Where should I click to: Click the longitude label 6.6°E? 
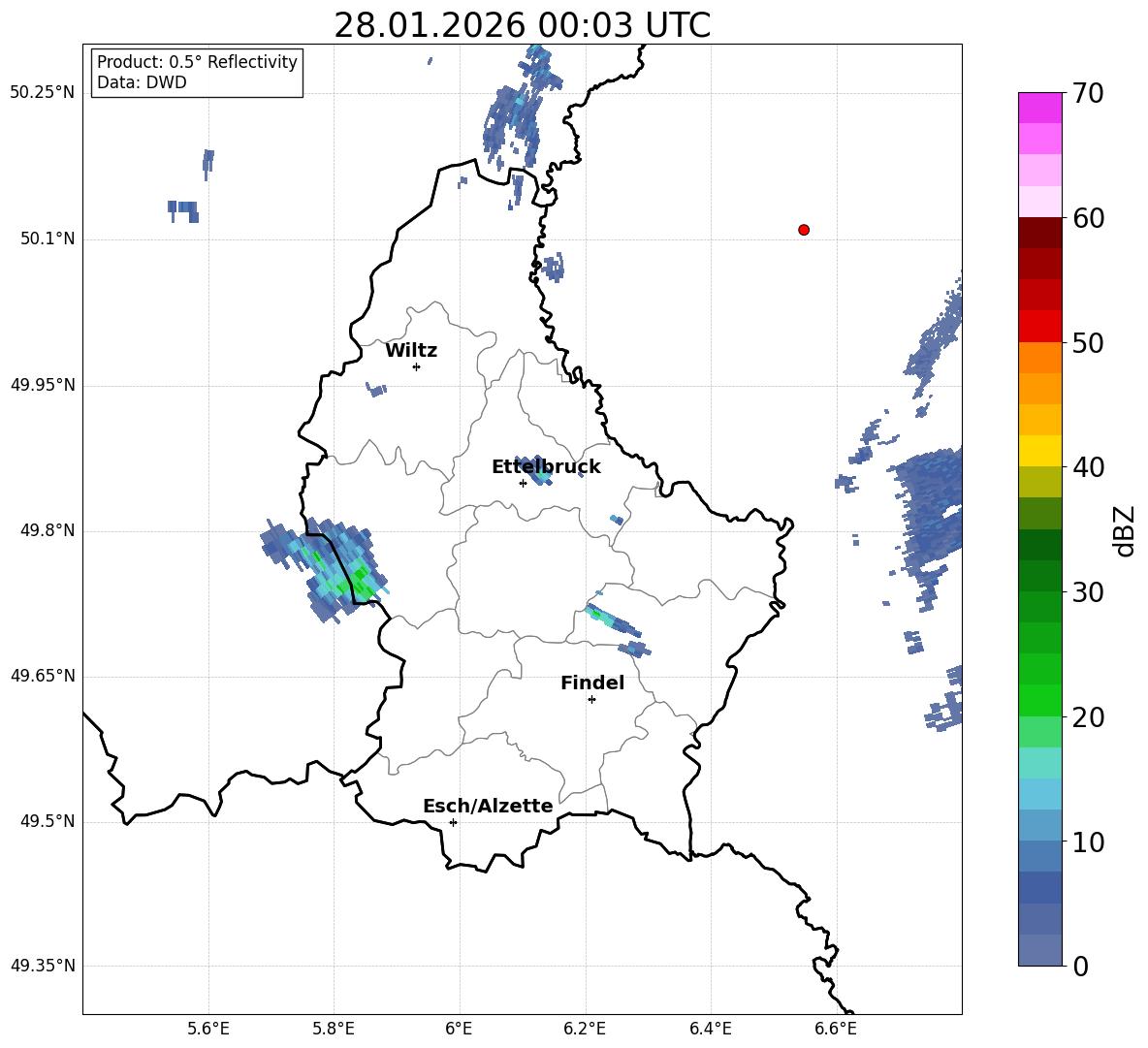tap(836, 1029)
